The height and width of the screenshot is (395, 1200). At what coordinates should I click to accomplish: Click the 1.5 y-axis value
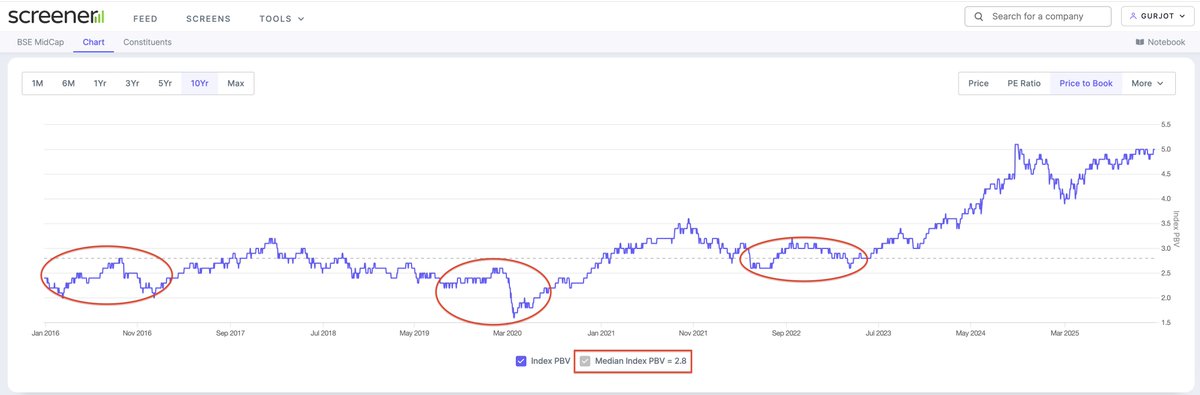(x=1165, y=322)
